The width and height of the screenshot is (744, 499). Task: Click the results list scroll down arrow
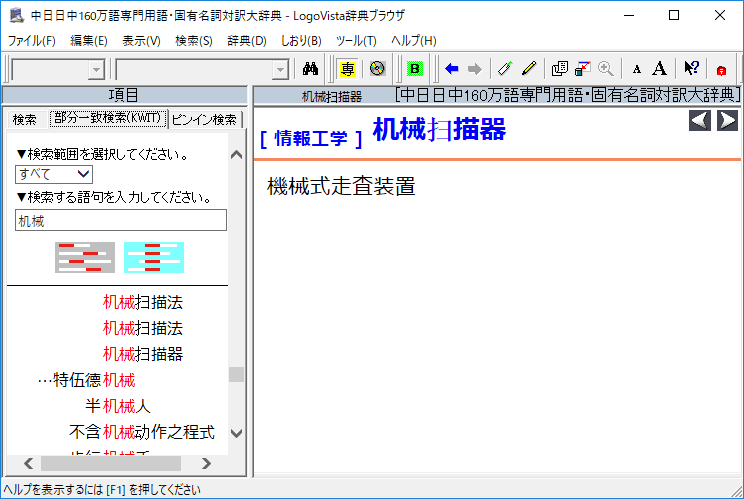click(x=236, y=433)
